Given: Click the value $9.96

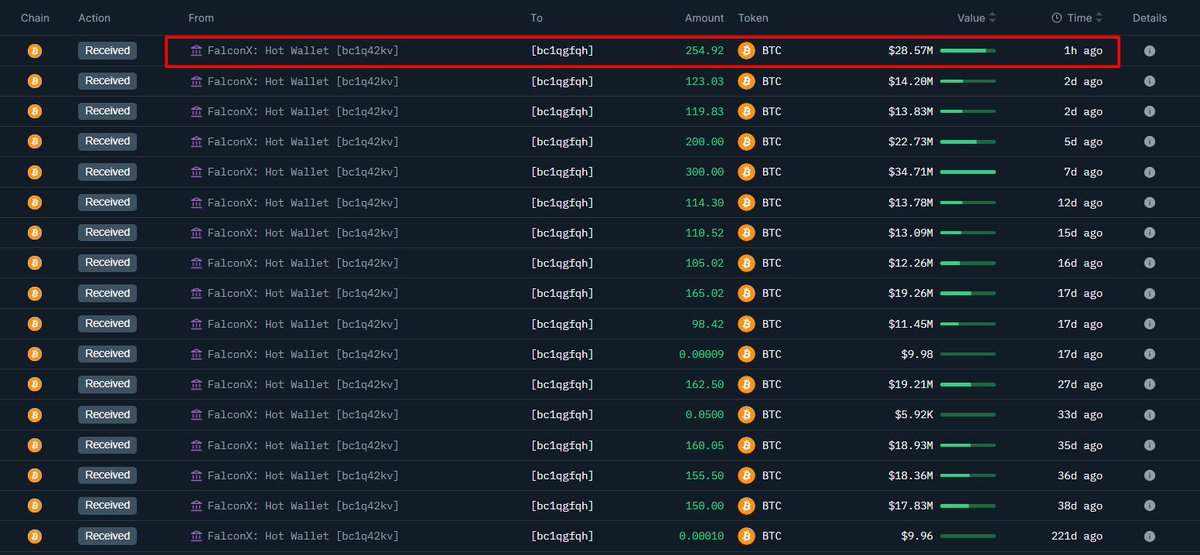Looking at the screenshot, I should (x=916, y=536).
